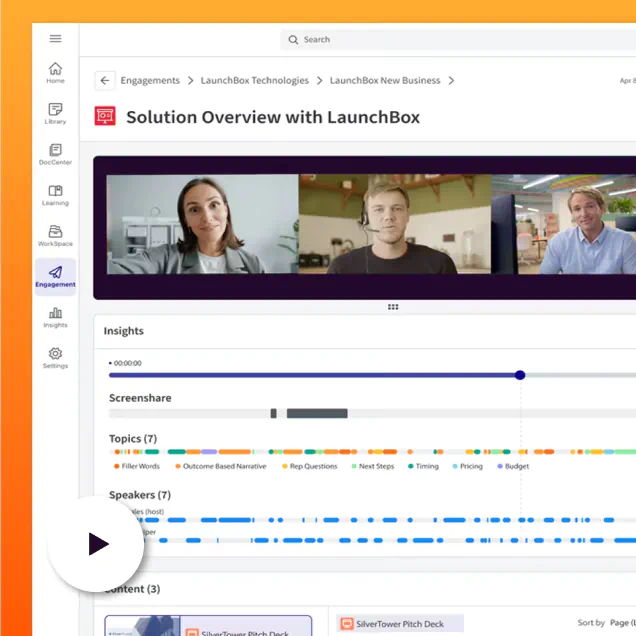636x636 pixels.
Task: Open the Insights bar chart icon
Action: click(x=55, y=317)
